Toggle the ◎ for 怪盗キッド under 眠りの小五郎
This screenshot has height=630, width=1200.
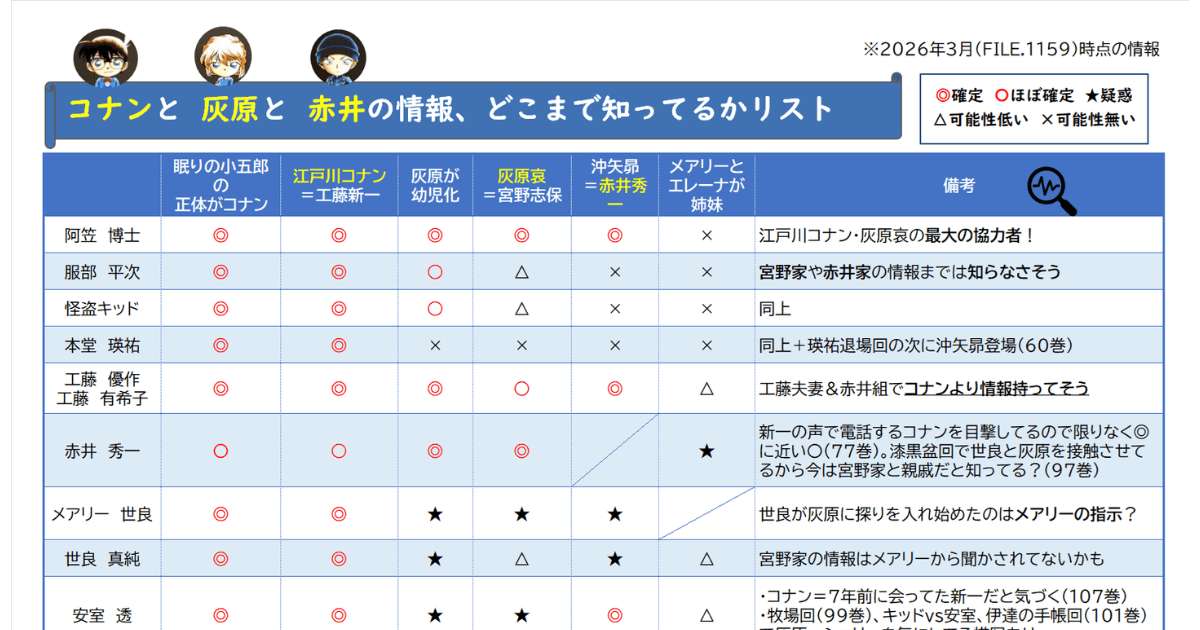click(x=221, y=308)
